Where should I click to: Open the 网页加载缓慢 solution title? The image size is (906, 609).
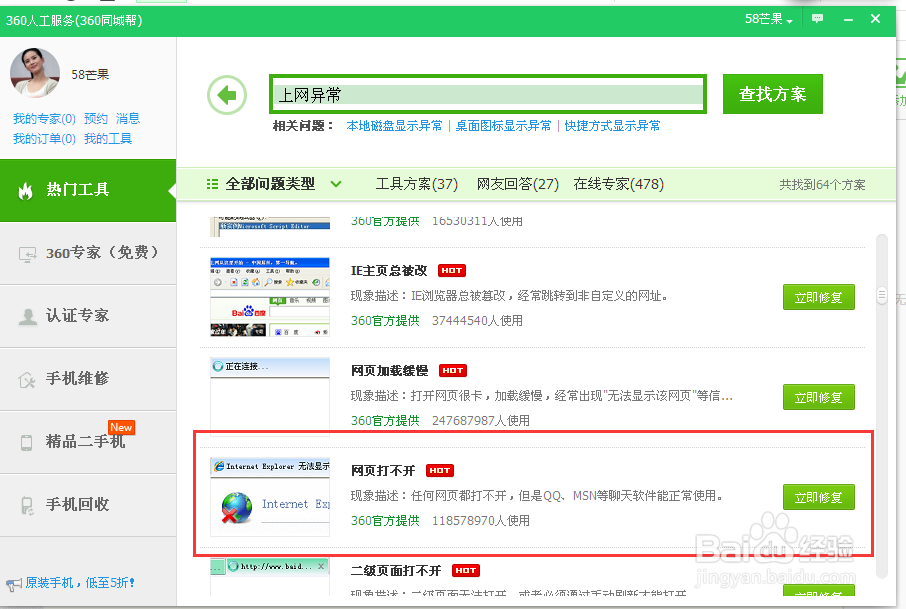389,370
